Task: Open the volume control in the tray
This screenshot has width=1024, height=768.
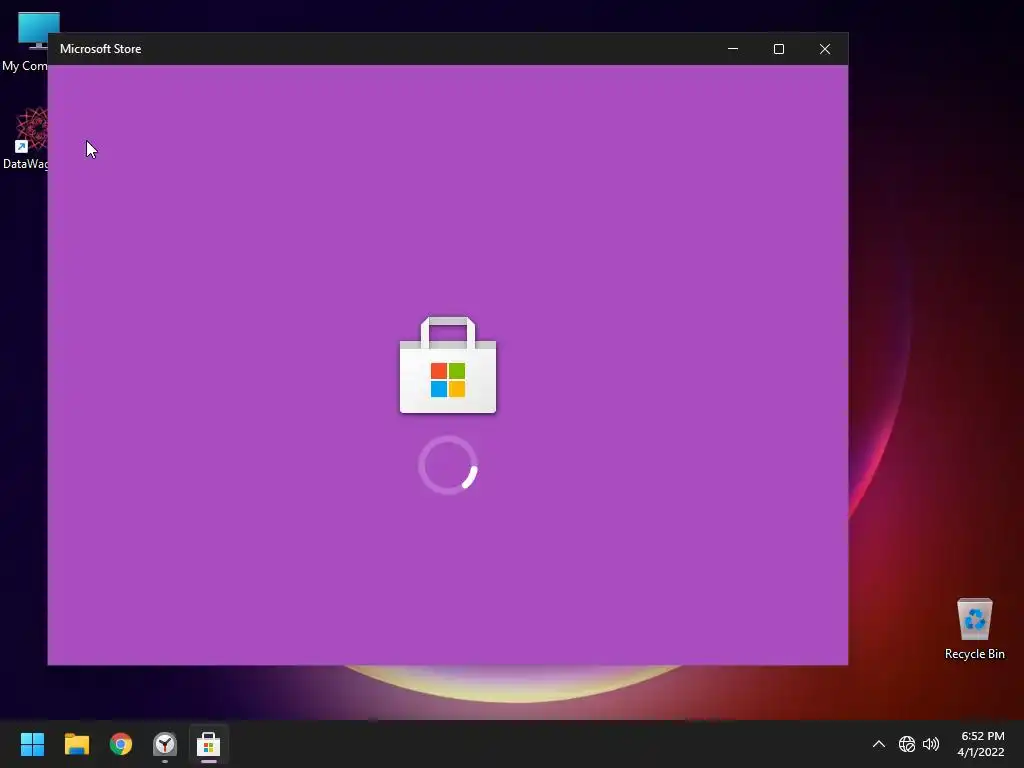Action: click(x=931, y=744)
